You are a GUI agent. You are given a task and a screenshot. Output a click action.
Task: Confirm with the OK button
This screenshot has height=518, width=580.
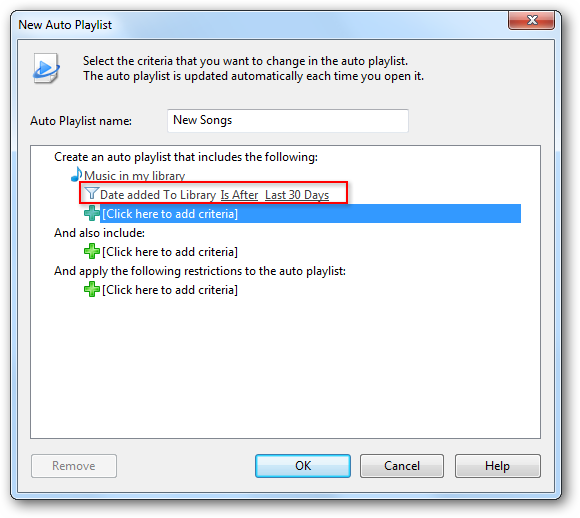(303, 466)
